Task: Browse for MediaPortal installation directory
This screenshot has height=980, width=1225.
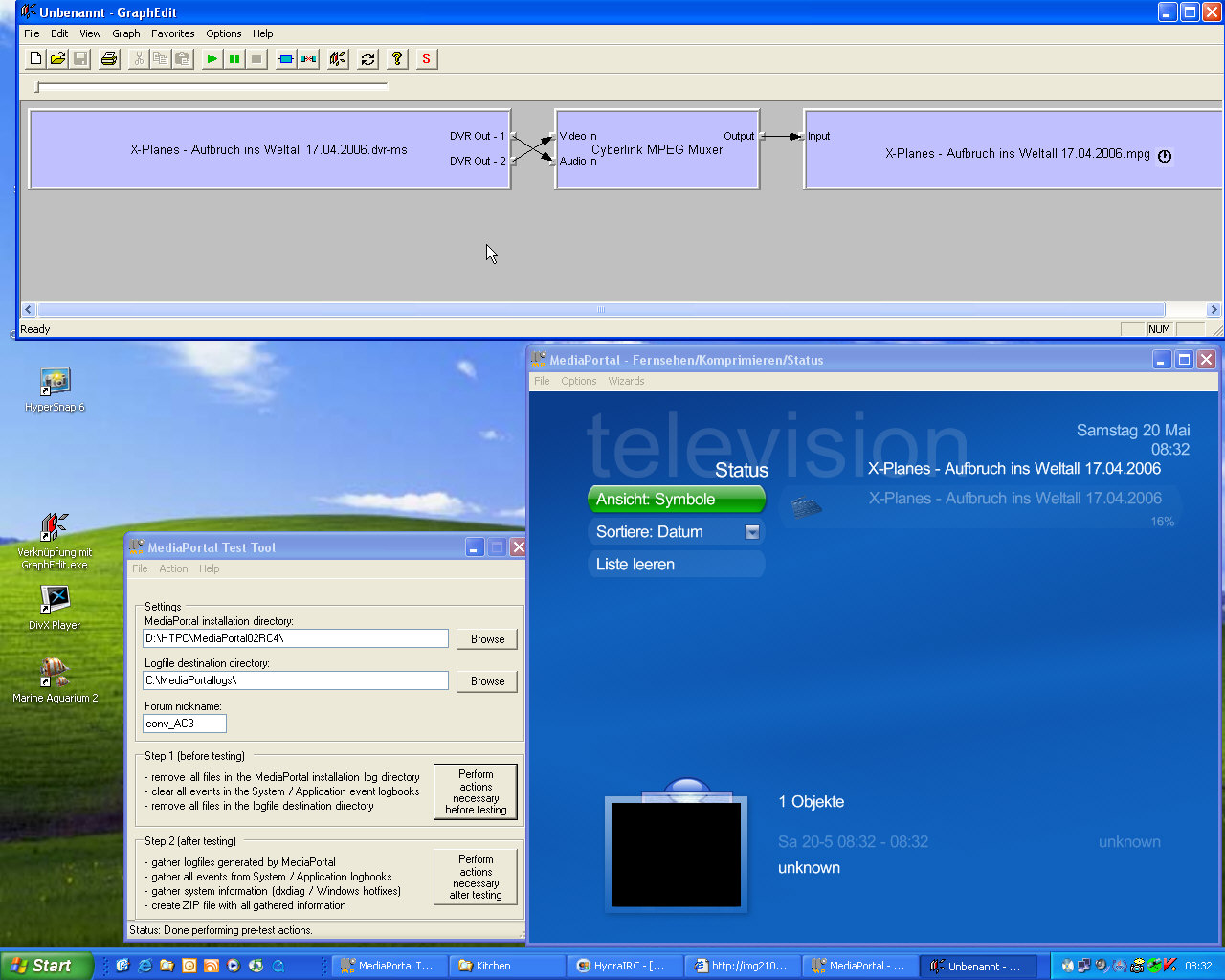Action: point(487,639)
